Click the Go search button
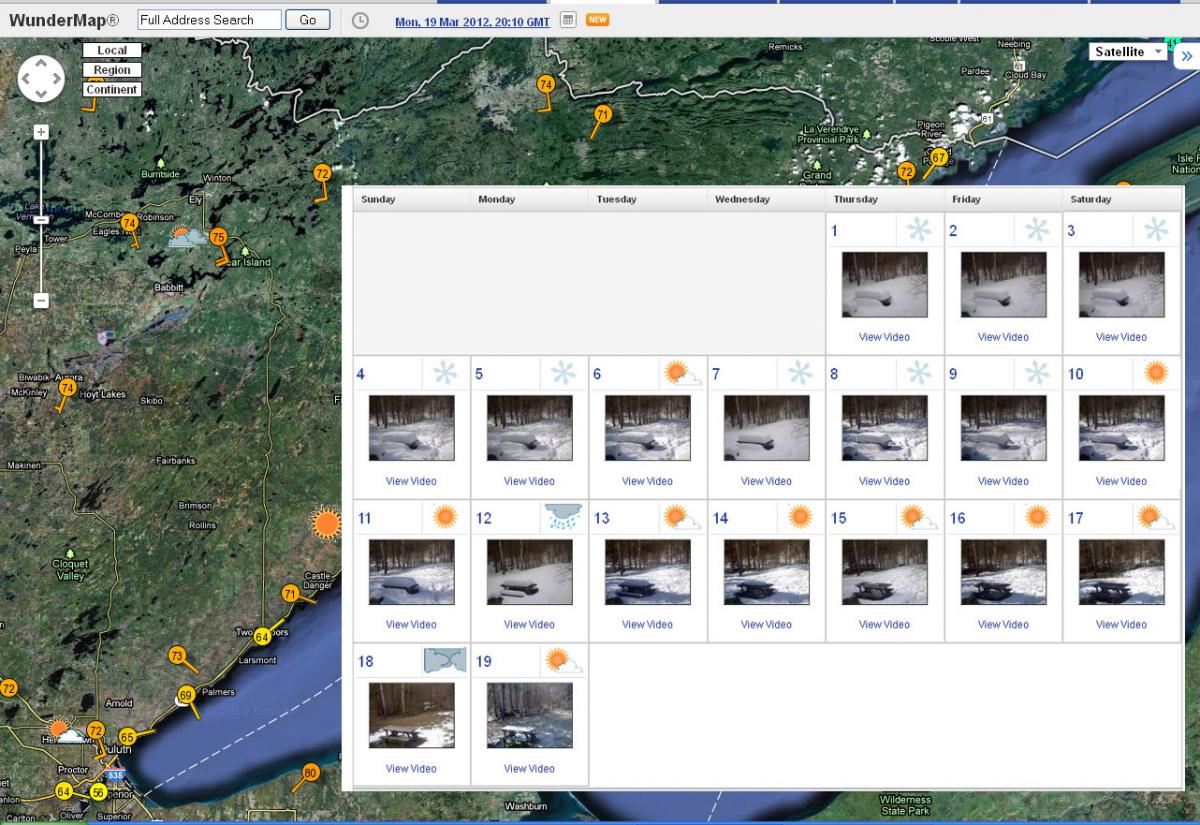The width and height of the screenshot is (1200, 825). coord(308,20)
